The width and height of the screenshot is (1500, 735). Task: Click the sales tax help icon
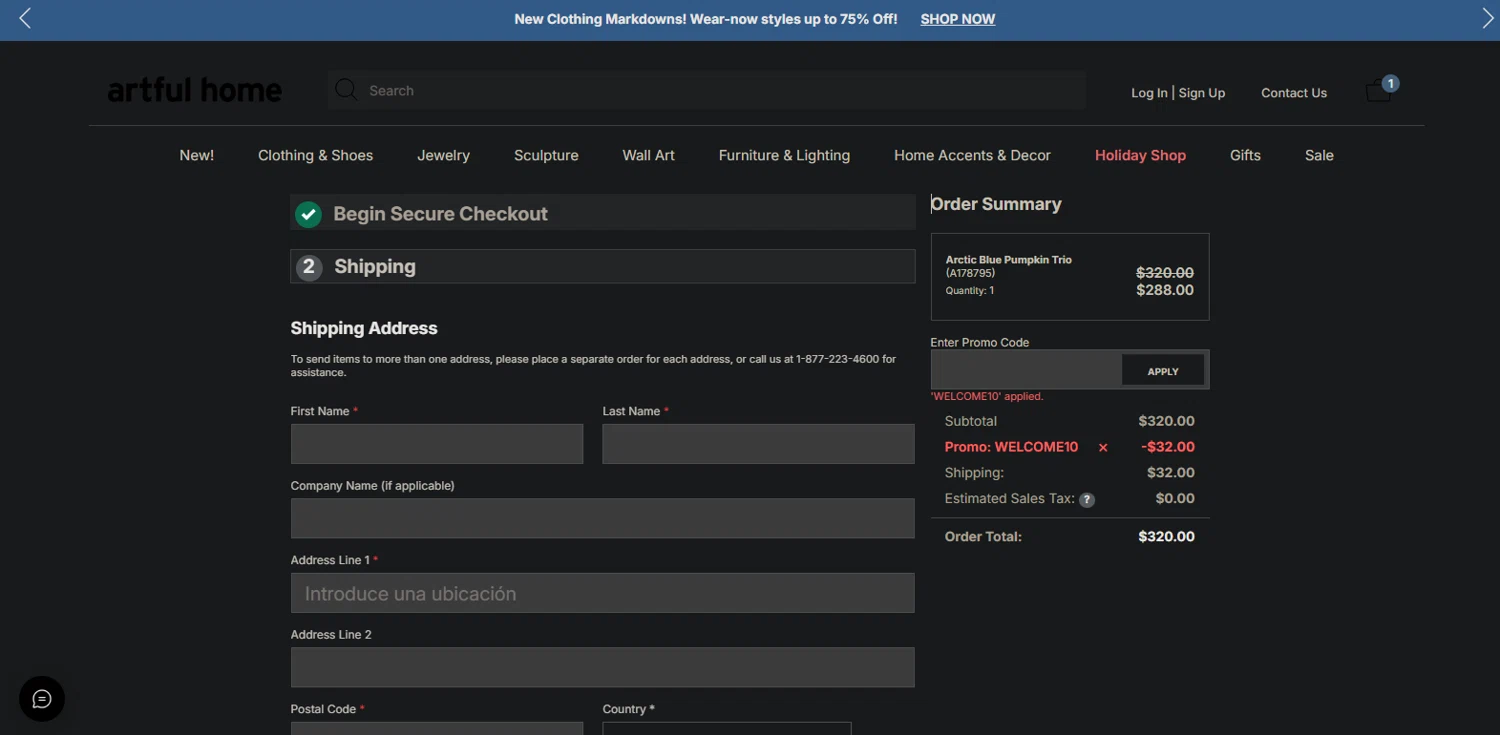pyautogui.click(x=1087, y=500)
